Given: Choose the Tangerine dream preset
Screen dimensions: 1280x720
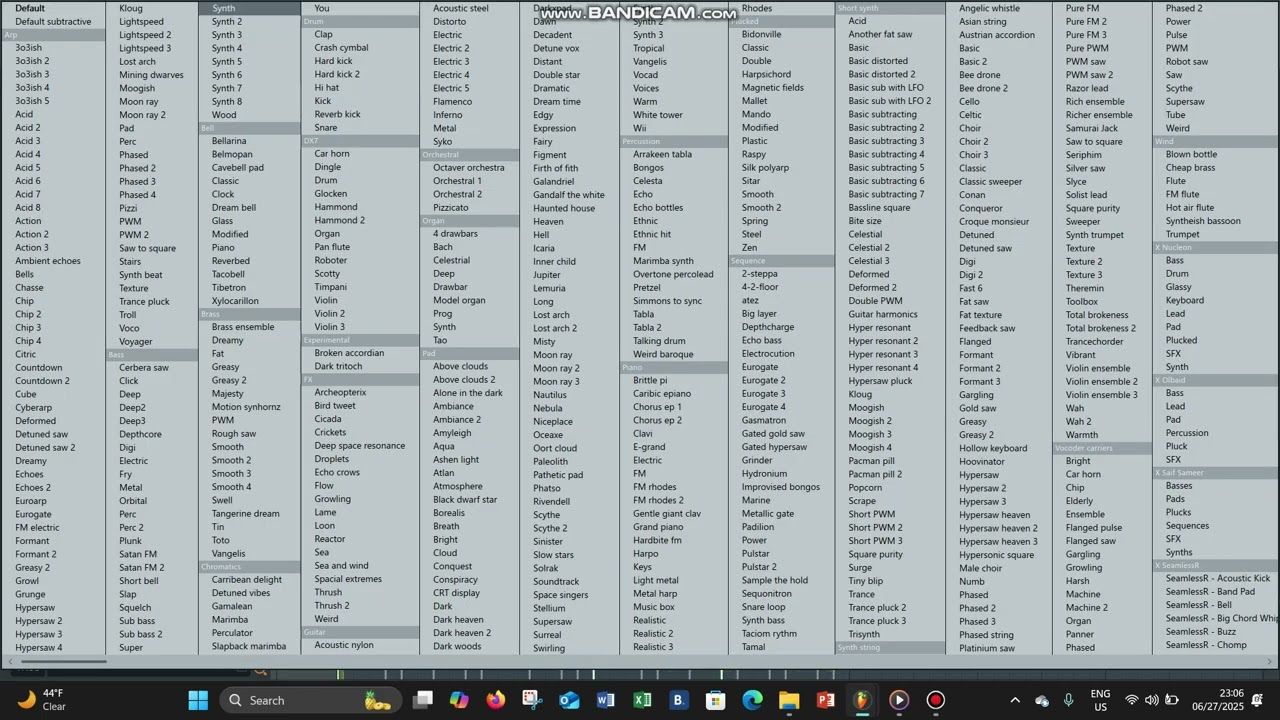Looking at the screenshot, I should pos(246,514).
